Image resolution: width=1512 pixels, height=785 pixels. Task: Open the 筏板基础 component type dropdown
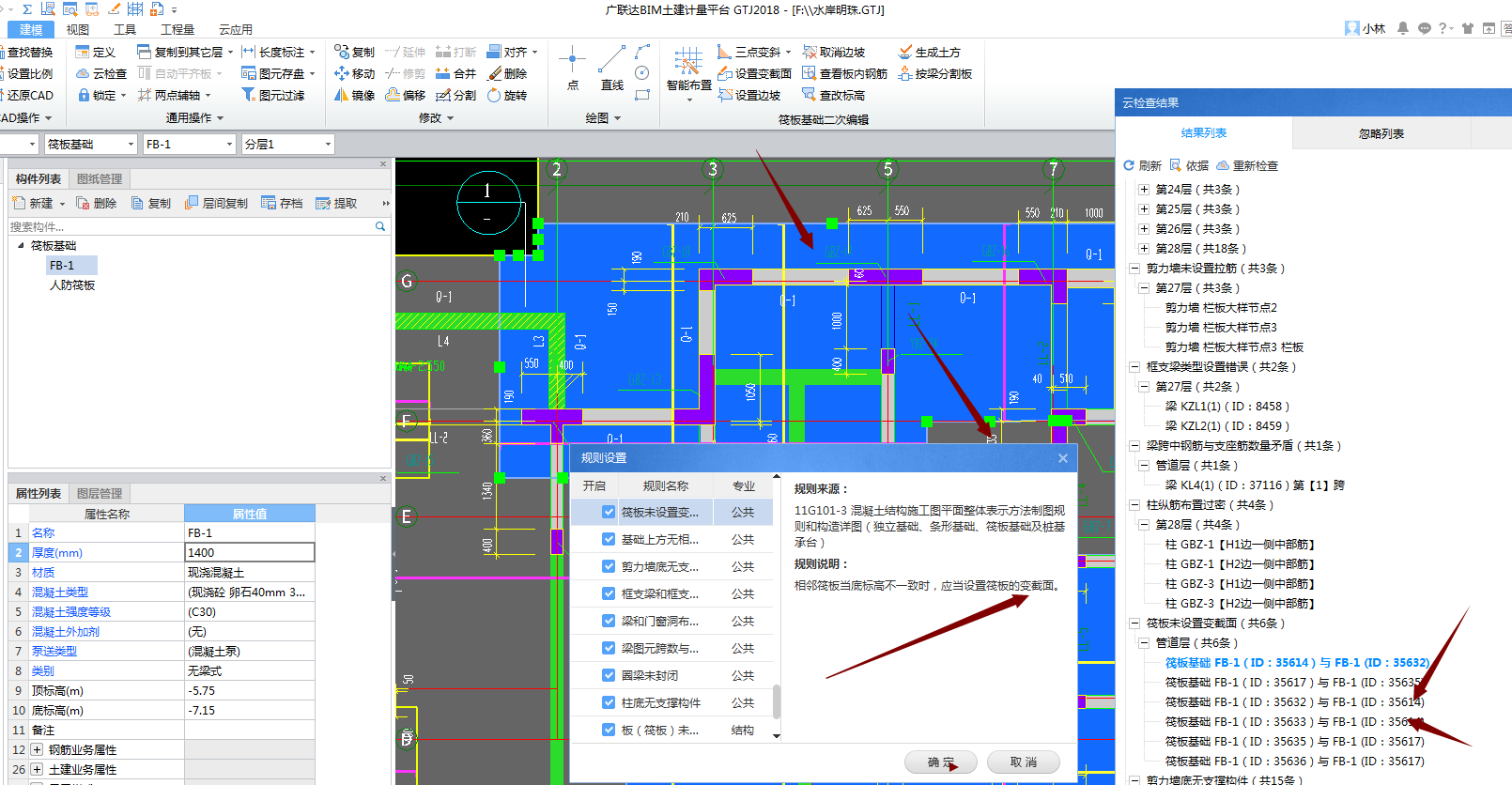(x=131, y=145)
